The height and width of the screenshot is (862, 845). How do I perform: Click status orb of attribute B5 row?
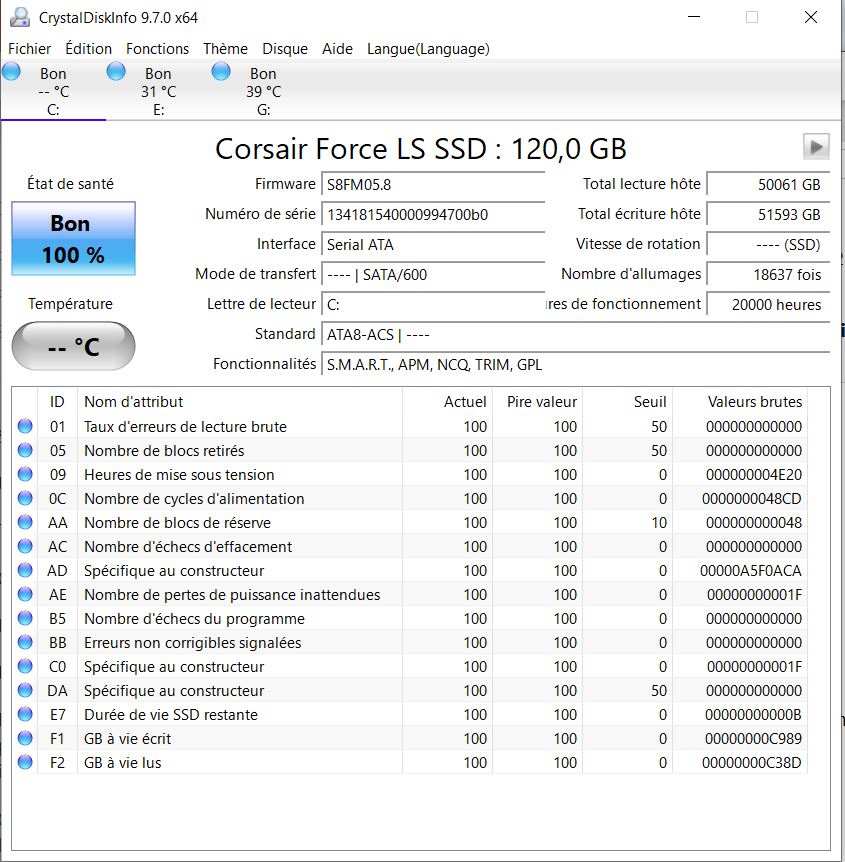coord(25,618)
